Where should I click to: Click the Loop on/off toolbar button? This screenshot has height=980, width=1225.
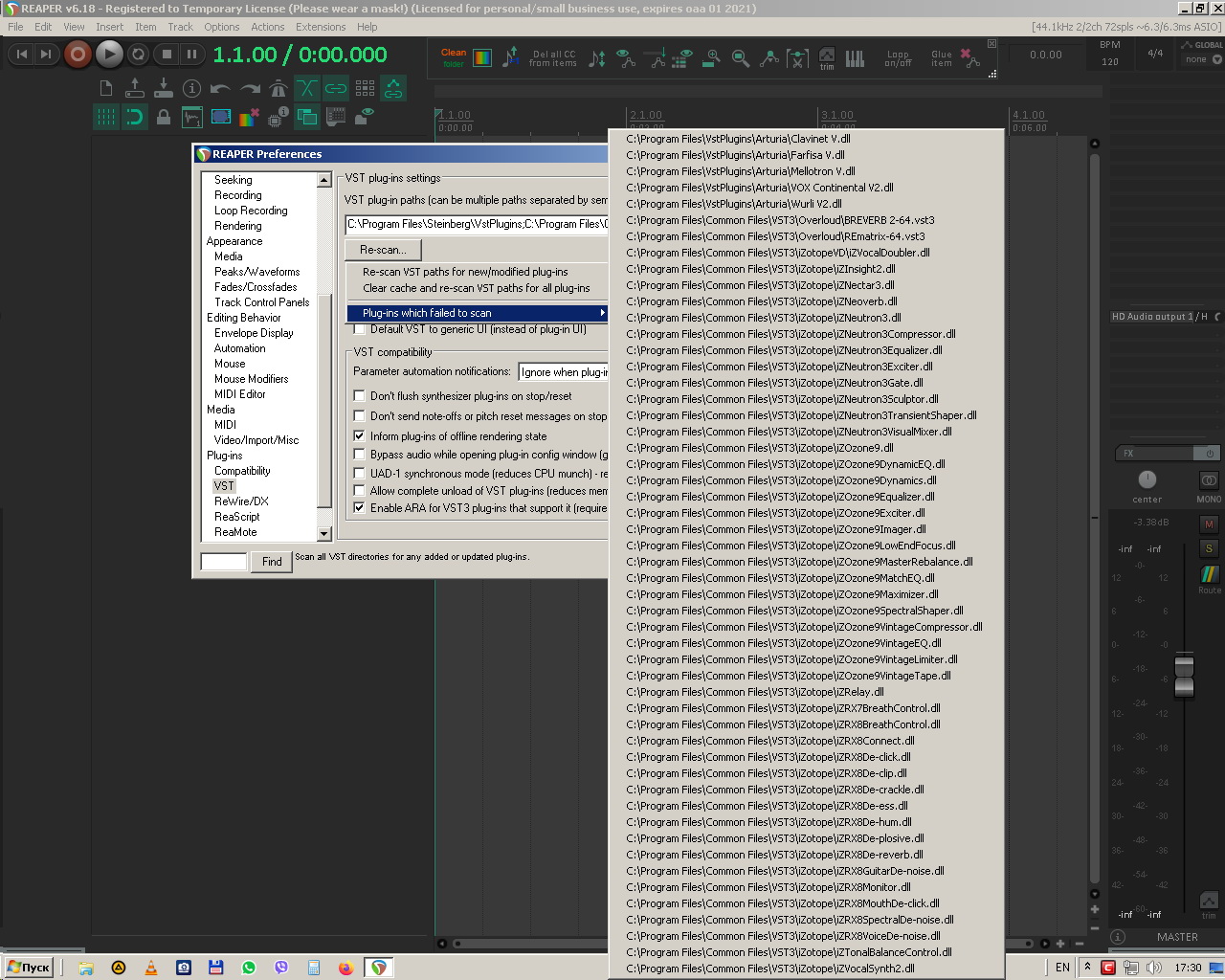tap(898, 59)
